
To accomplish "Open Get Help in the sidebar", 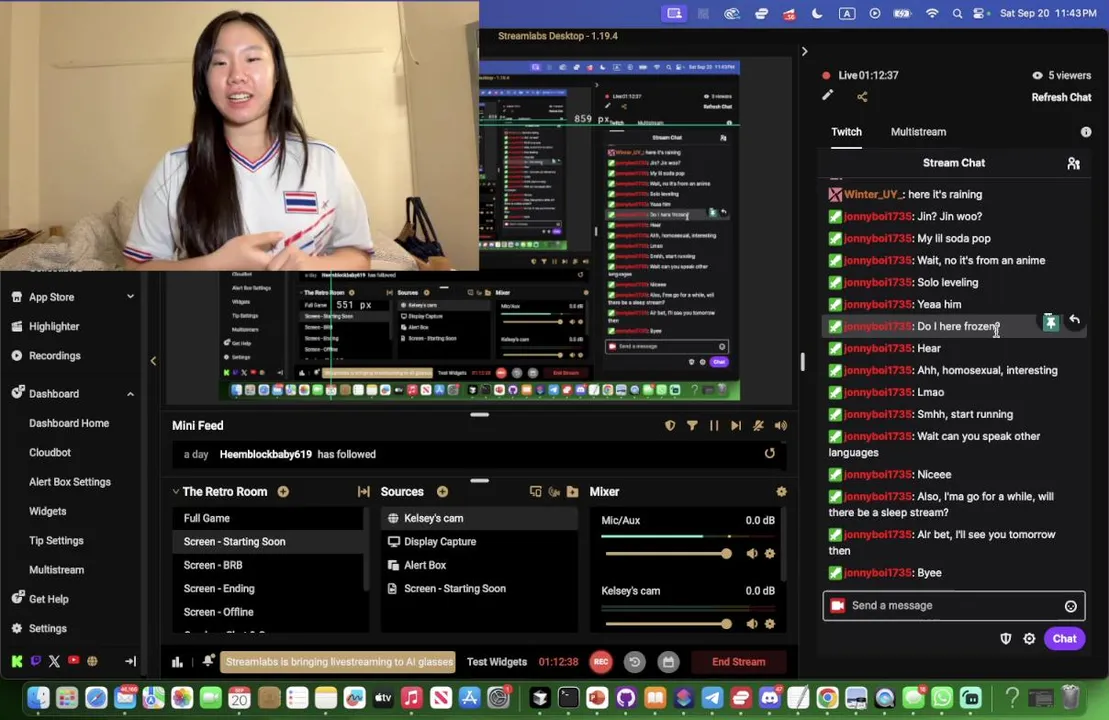I will [x=48, y=599].
